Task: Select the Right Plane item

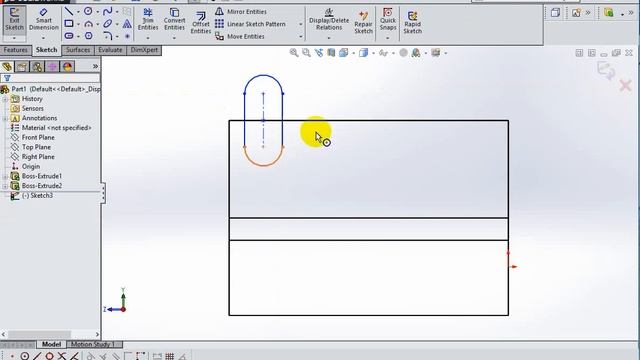Action: 33,157
